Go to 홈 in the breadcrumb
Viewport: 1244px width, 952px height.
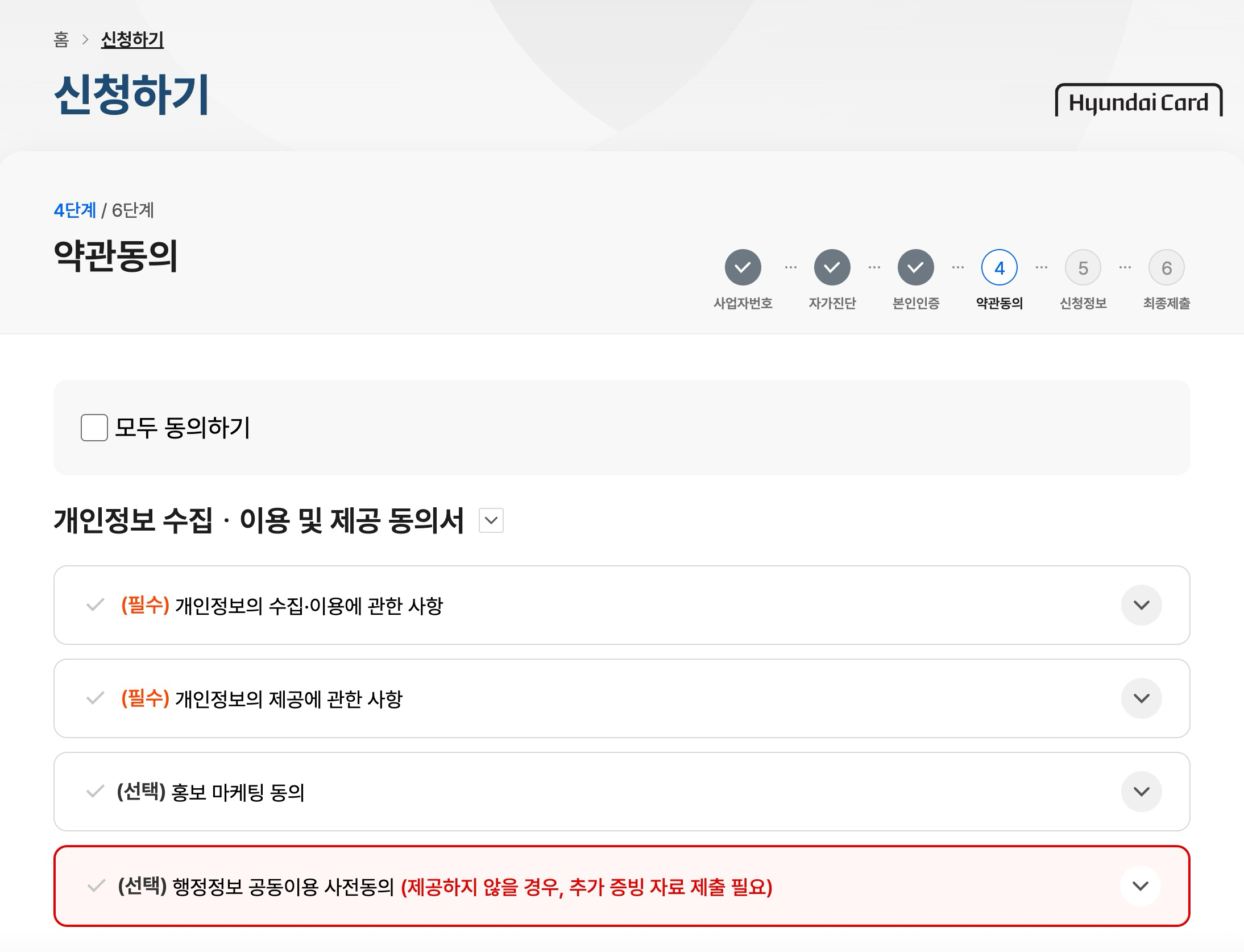pyautogui.click(x=61, y=39)
